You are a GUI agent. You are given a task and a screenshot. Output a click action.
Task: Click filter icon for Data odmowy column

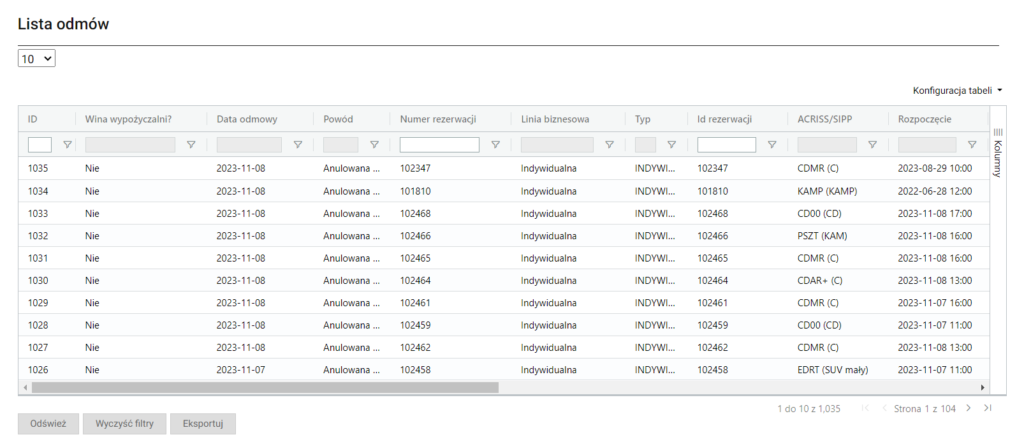click(x=297, y=145)
